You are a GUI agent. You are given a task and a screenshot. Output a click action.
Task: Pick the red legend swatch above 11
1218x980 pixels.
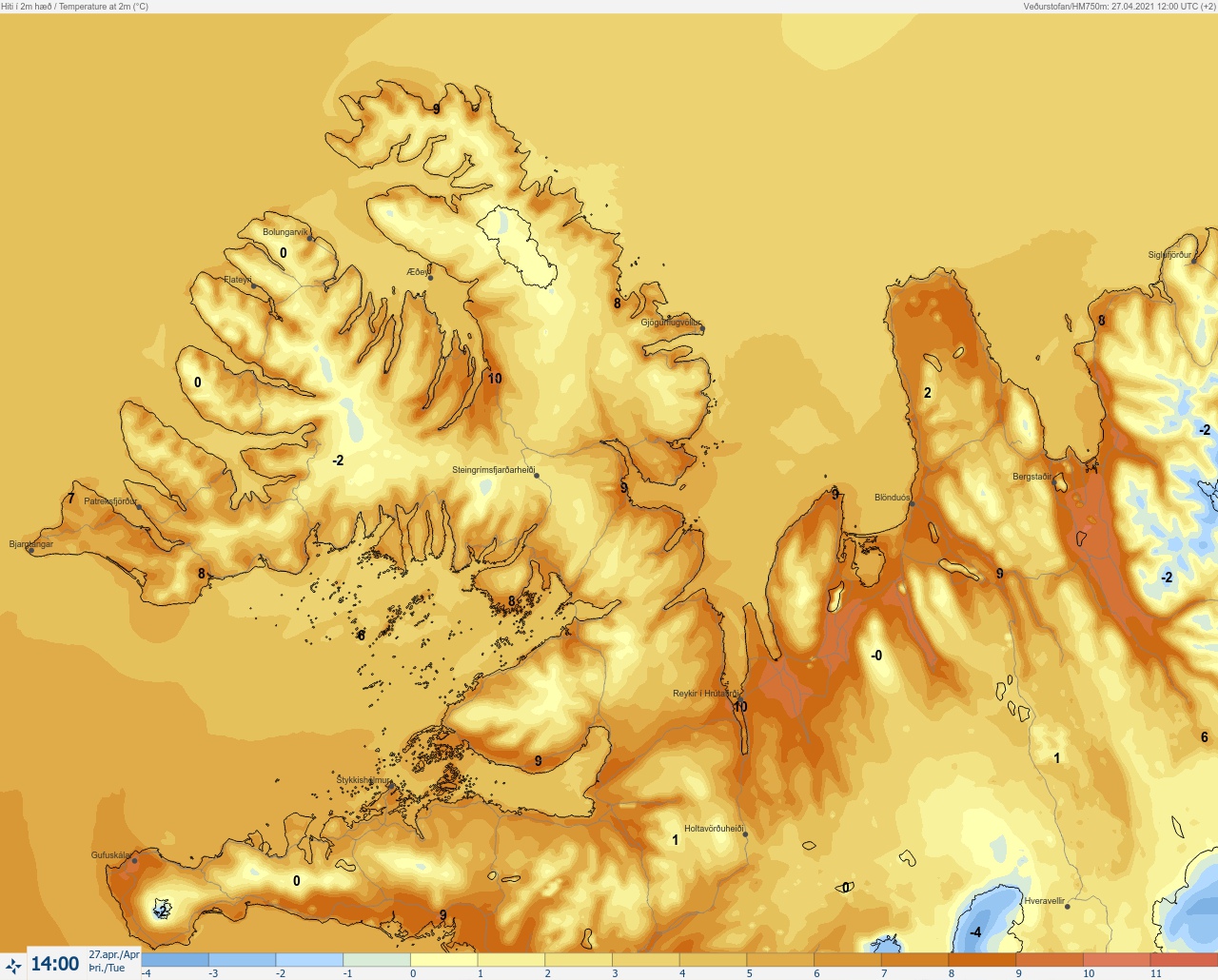coord(1184,960)
